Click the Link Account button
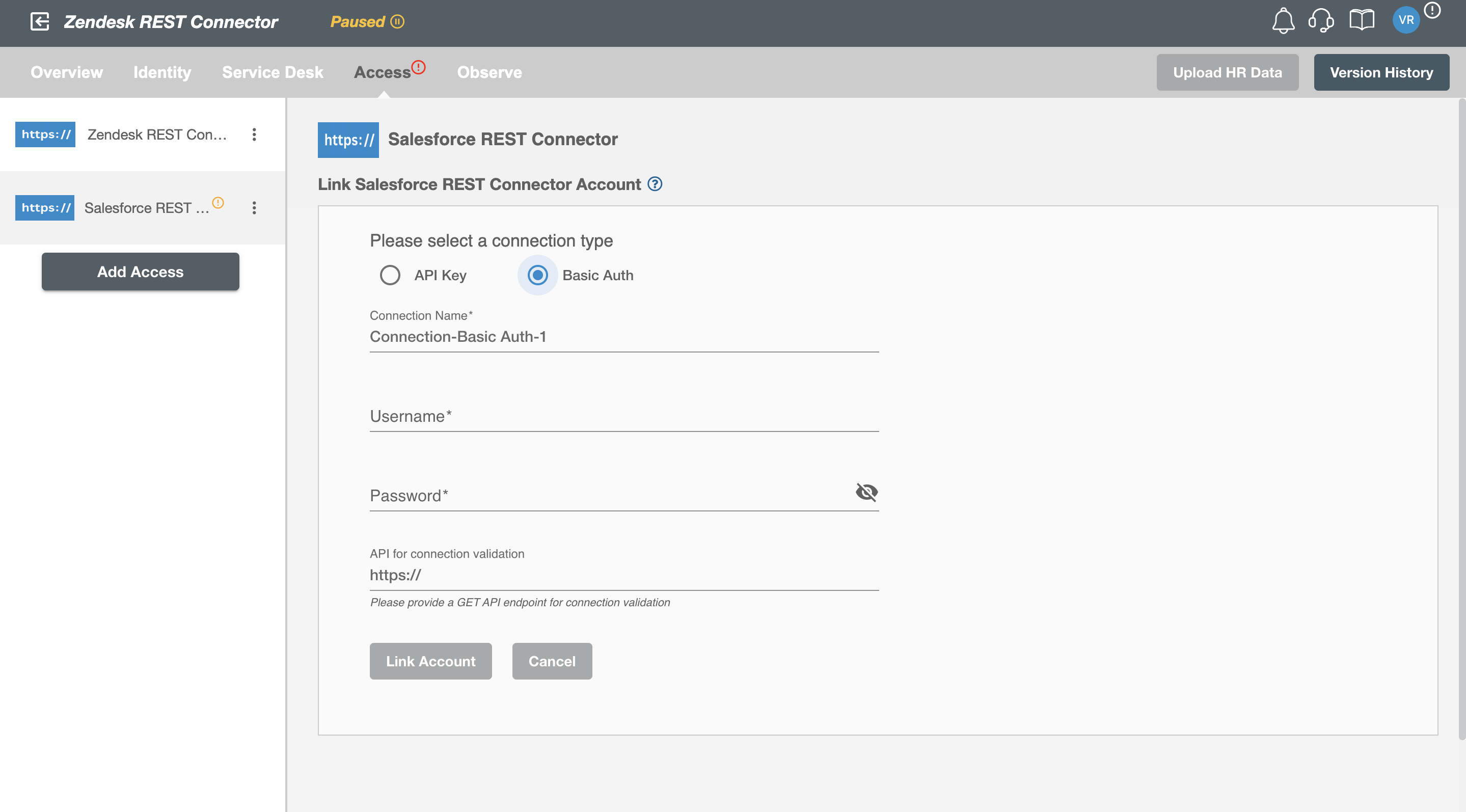Image resolution: width=1466 pixels, height=812 pixels. tap(431, 661)
